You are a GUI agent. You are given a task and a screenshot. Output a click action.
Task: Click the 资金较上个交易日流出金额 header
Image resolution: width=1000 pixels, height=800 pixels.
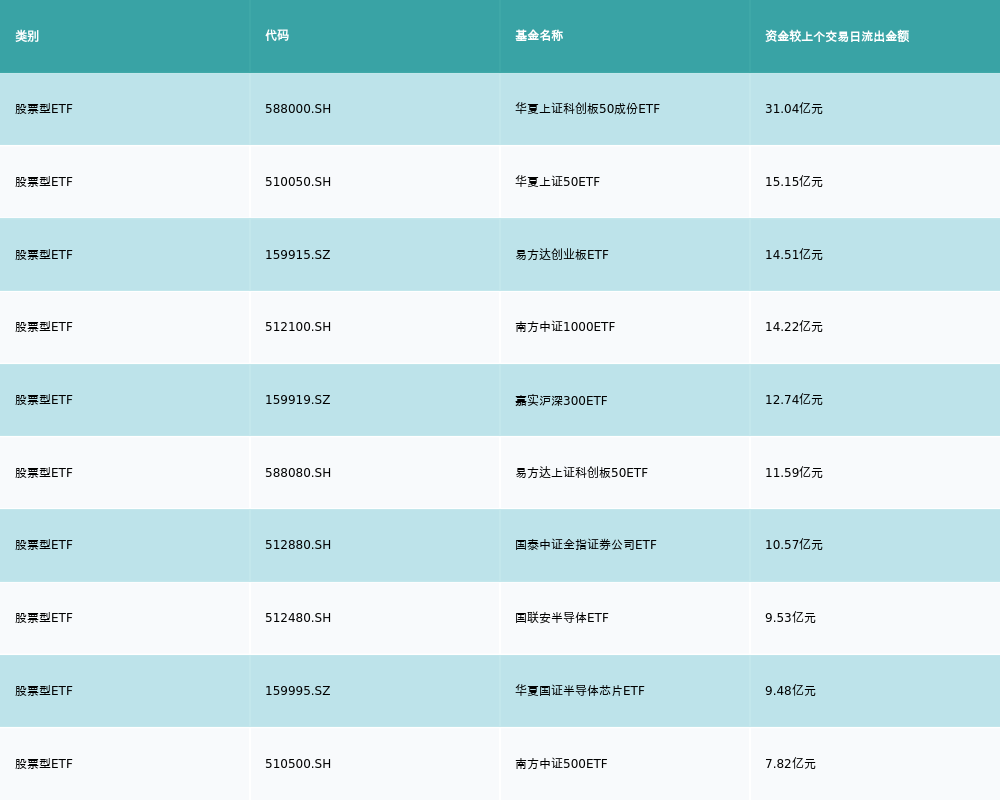tap(837, 36)
